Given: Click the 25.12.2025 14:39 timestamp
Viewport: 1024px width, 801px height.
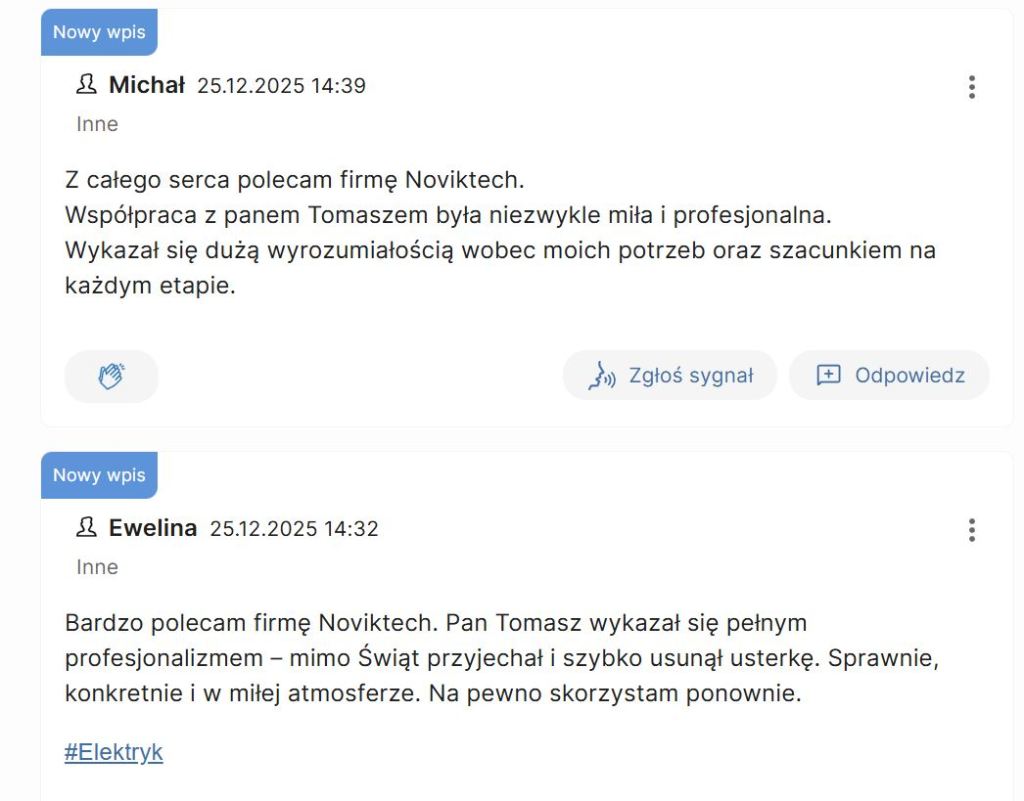Looking at the screenshot, I should (281, 86).
